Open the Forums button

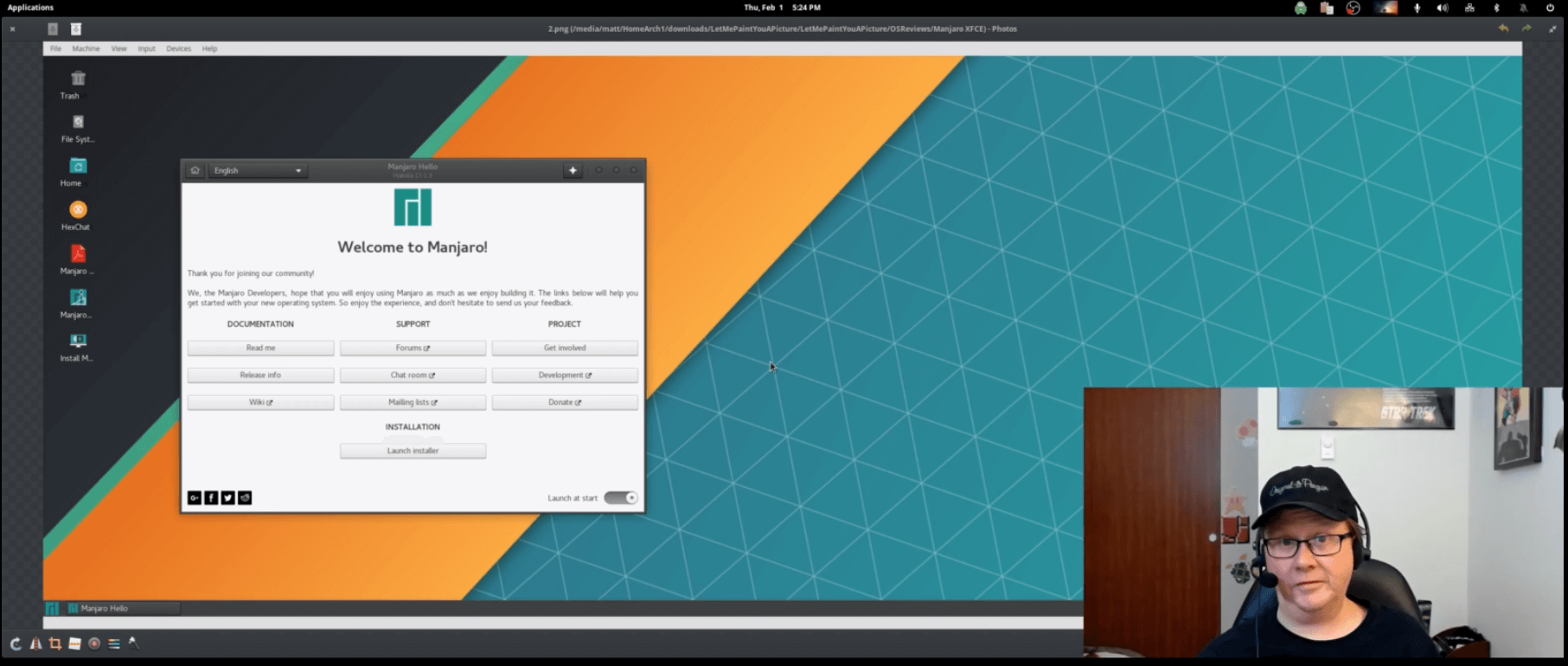pos(413,348)
